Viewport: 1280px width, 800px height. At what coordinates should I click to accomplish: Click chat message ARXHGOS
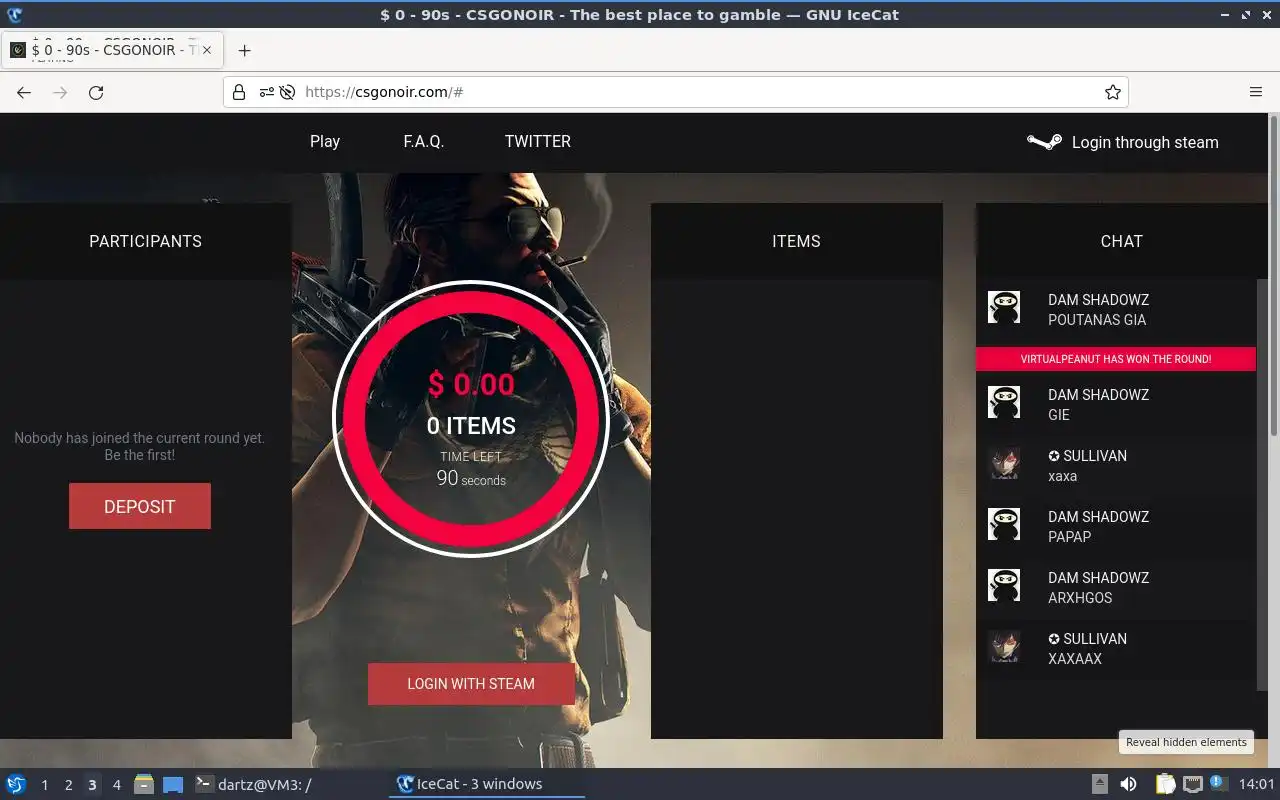1080,598
